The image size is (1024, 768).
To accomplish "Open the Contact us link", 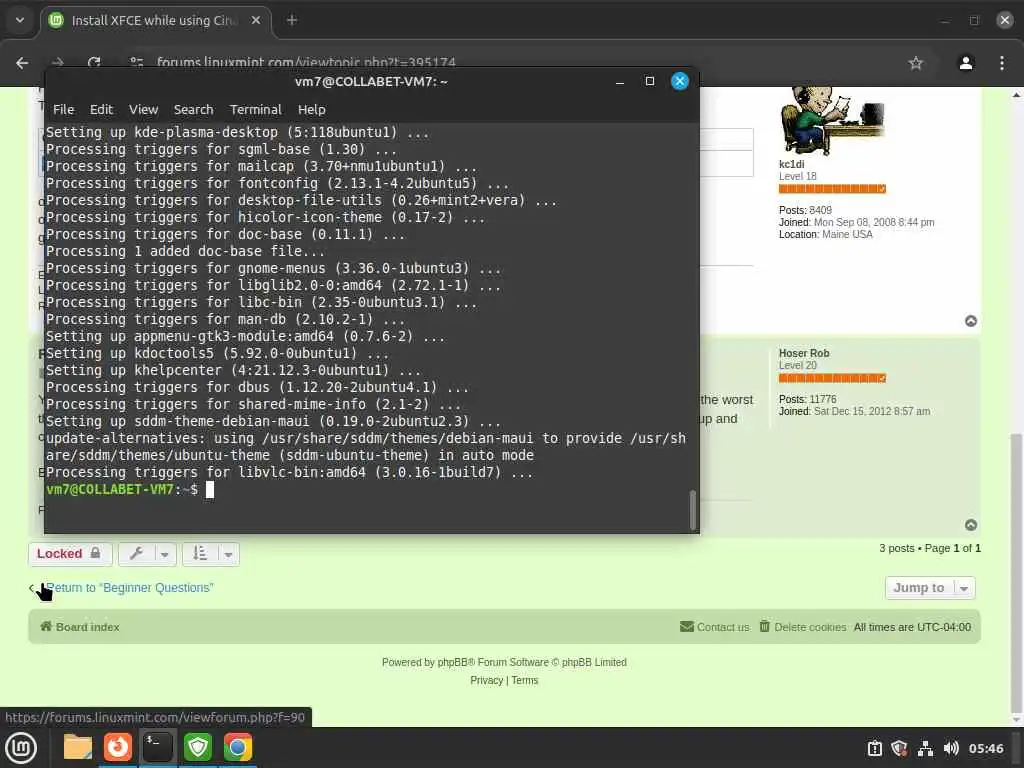I will (x=714, y=627).
